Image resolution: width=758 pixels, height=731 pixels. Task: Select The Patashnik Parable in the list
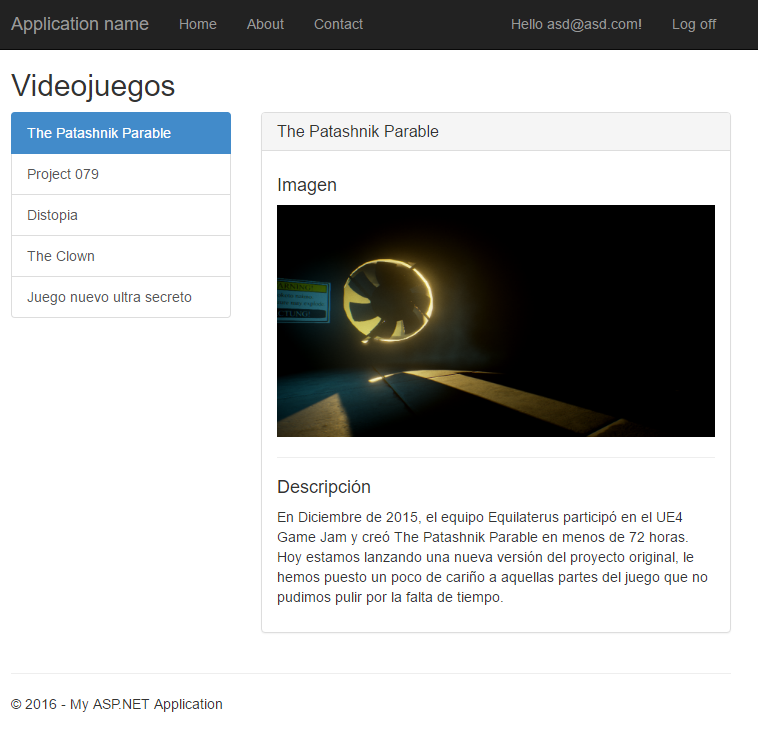(x=121, y=133)
